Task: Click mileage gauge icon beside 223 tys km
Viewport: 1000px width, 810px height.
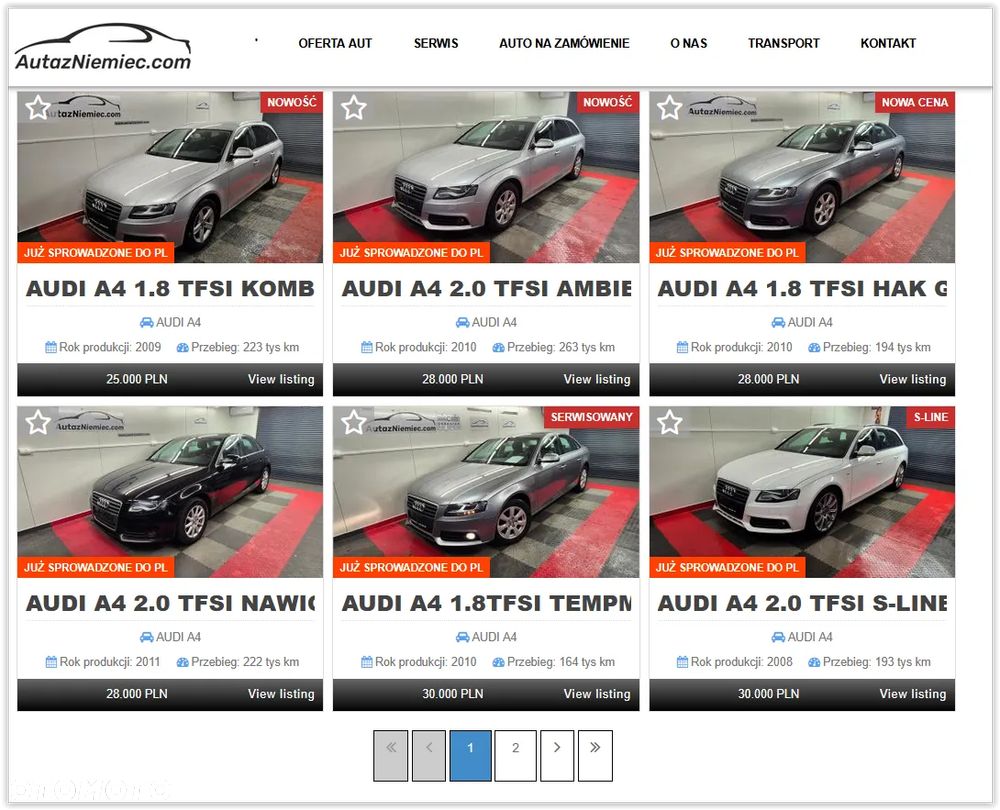Action: pos(182,348)
